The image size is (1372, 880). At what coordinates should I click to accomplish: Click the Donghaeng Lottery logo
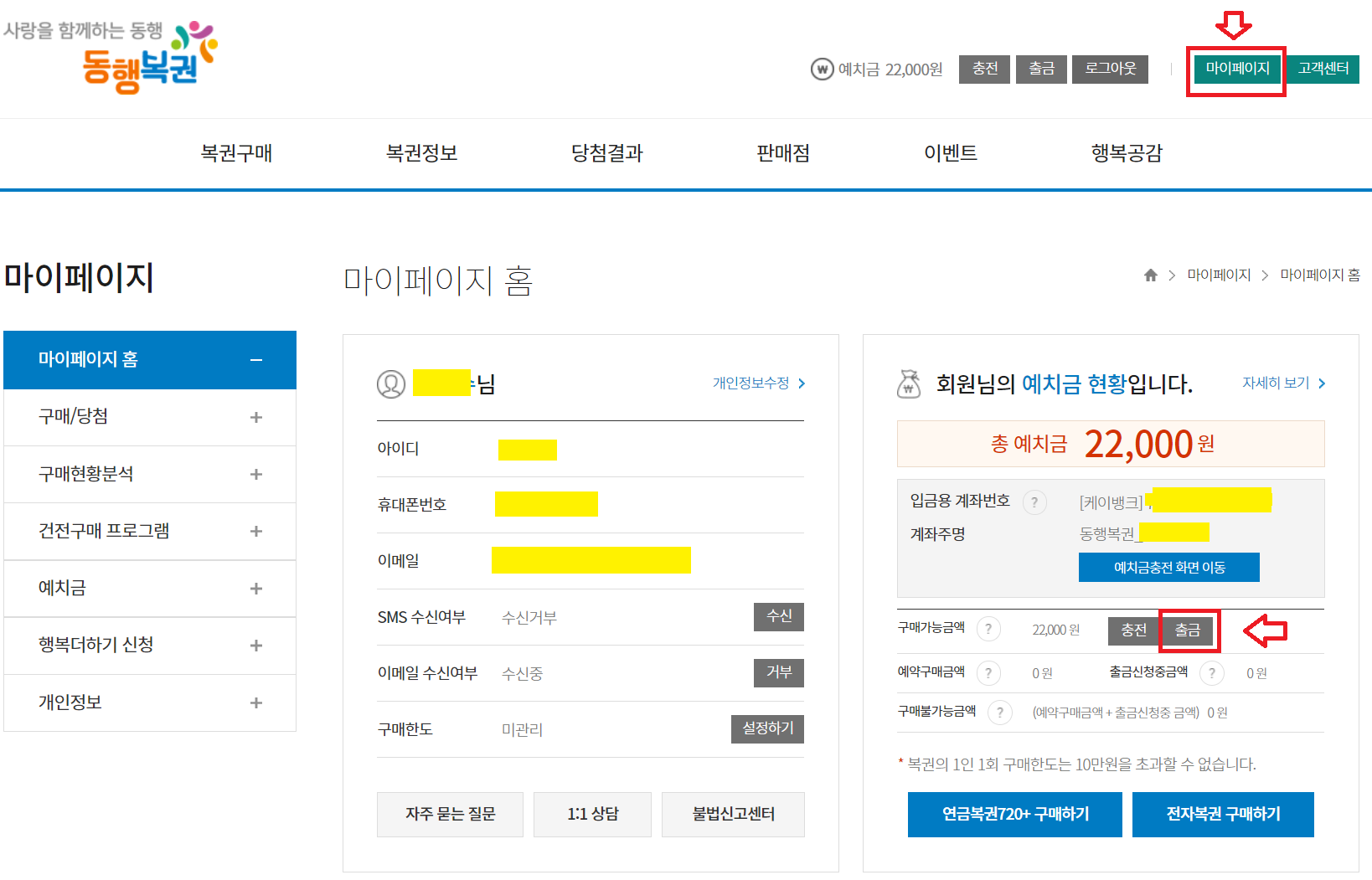(x=142, y=57)
